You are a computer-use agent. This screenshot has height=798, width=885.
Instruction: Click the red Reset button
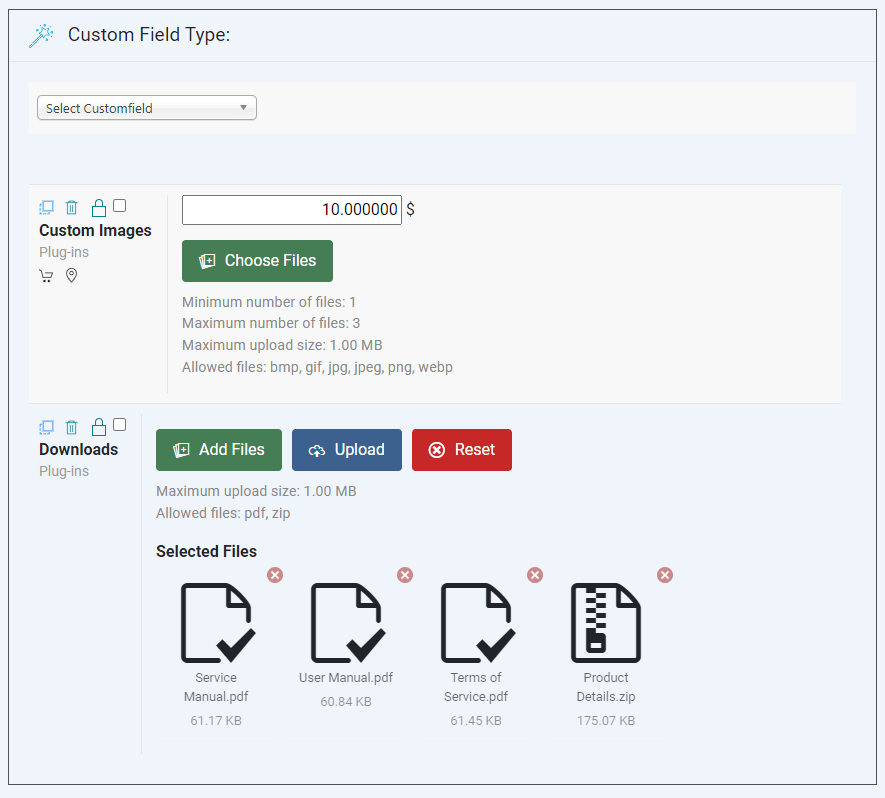tap(462, 450)
